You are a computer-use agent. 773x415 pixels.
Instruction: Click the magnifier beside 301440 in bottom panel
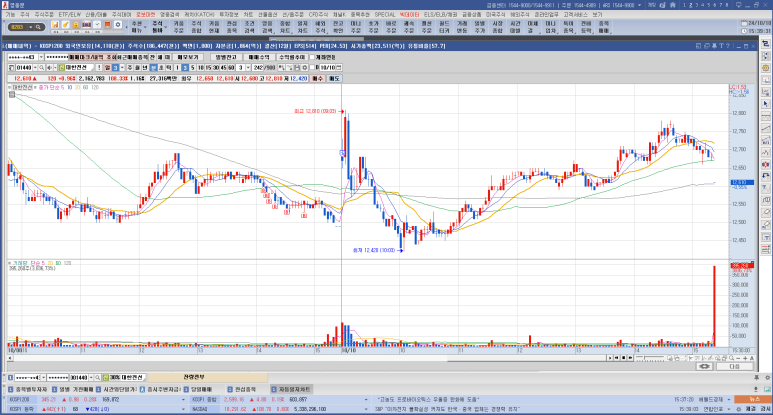98,378
